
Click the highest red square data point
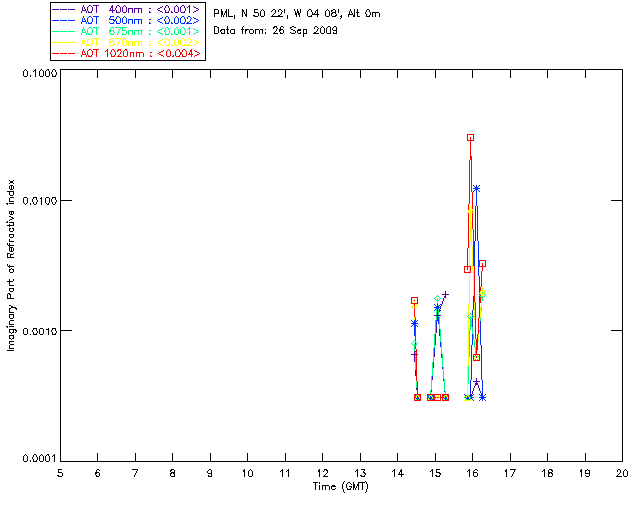[x=470, y=138]
